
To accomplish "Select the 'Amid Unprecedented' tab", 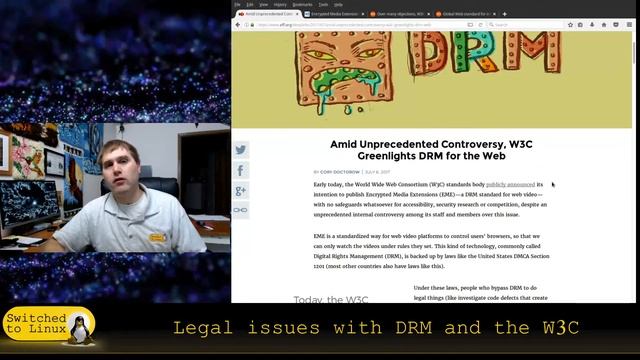I will click(x=268, y=14).
